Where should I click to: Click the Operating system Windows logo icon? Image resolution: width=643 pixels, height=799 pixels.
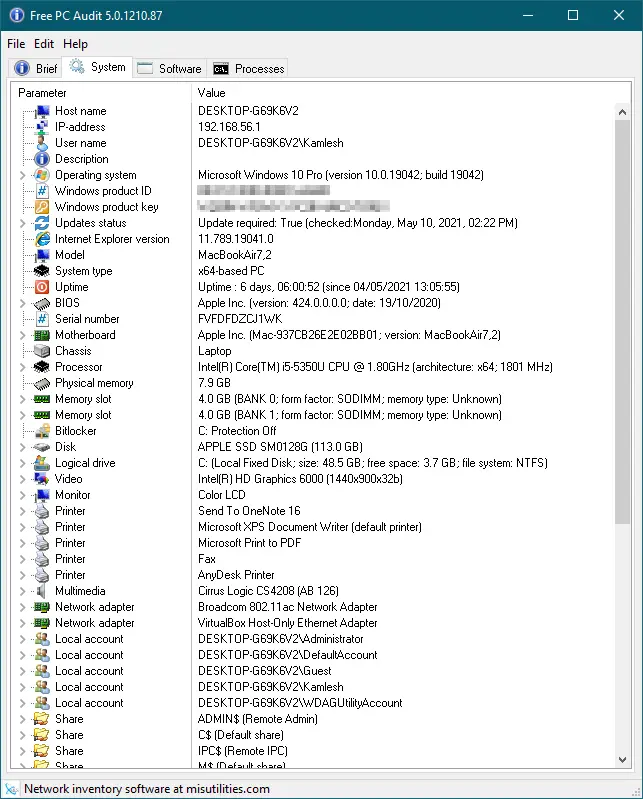(x=42, y=175)
